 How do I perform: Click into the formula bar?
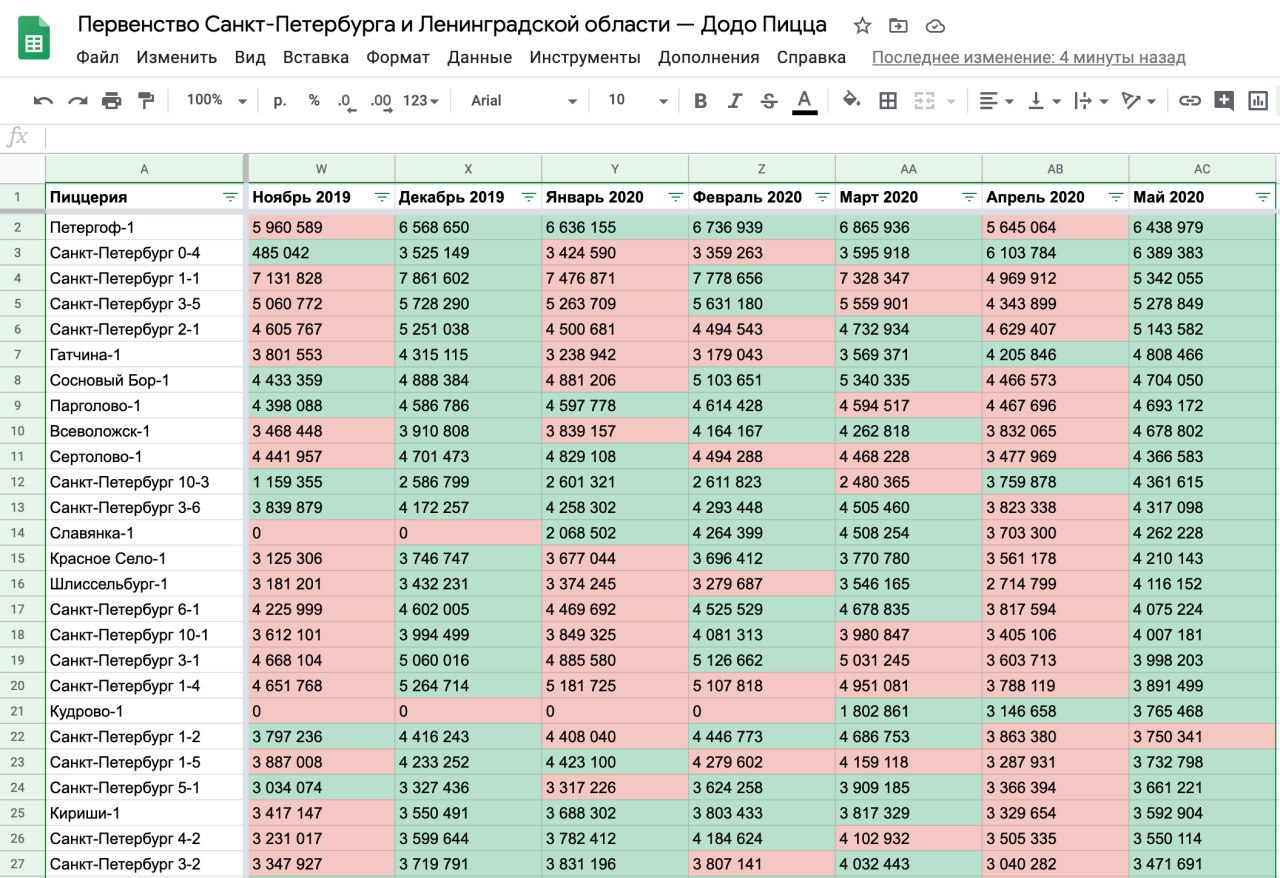pos(660,138)
